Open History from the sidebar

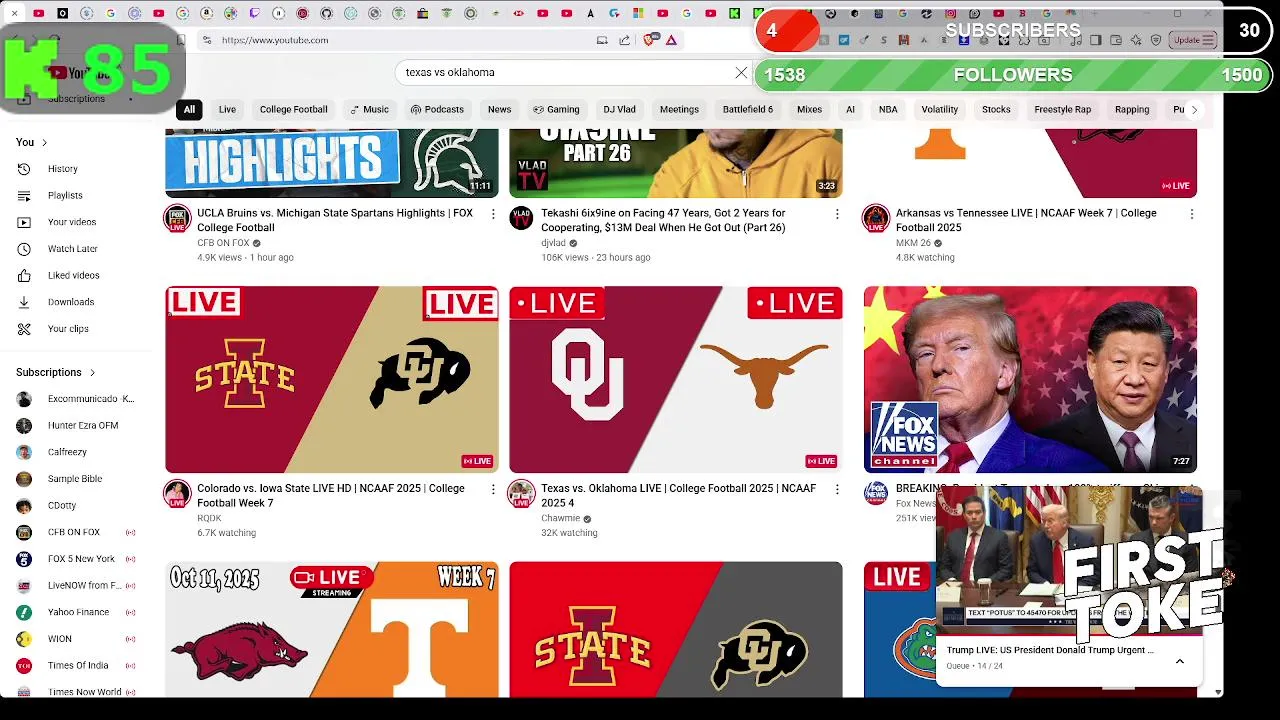point(62,169)
